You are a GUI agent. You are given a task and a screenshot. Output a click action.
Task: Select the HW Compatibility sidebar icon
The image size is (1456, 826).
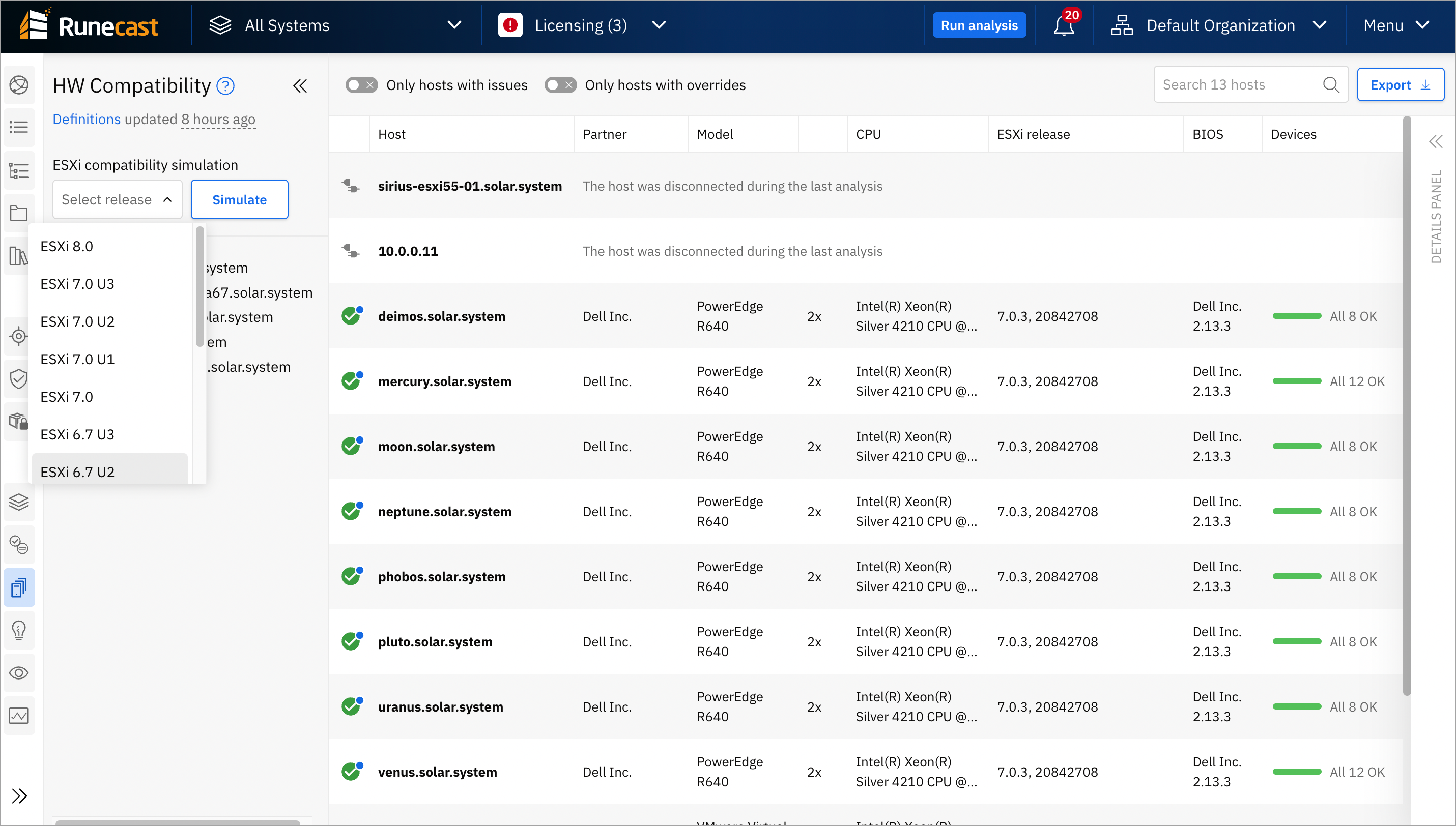(19, 587)
